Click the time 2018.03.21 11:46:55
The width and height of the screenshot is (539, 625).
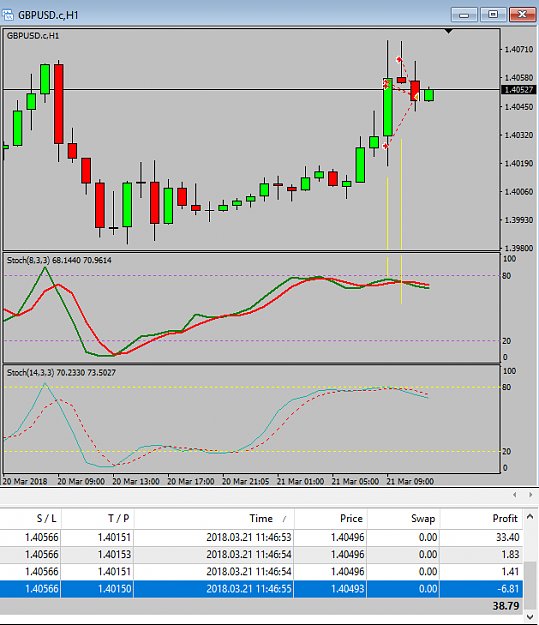pyautogui.click(x=249, y=589)
